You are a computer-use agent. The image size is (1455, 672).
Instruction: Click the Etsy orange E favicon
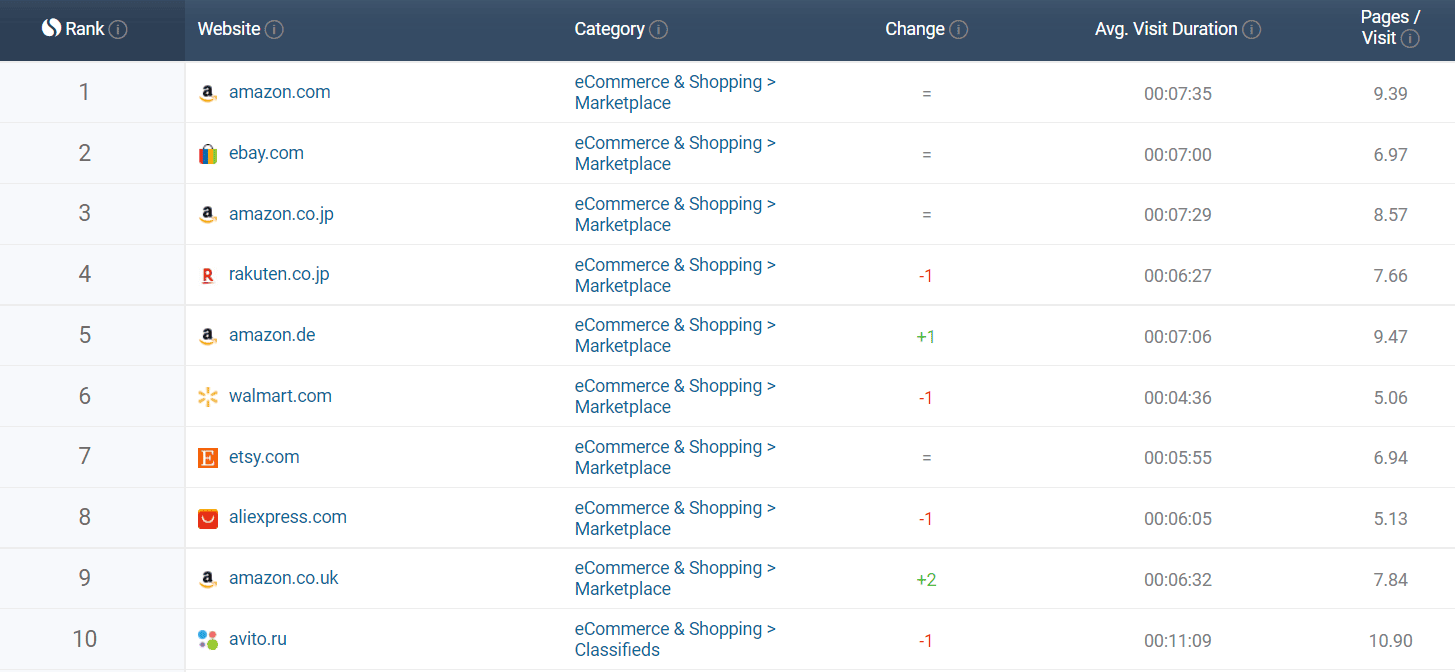coord(208,458)
